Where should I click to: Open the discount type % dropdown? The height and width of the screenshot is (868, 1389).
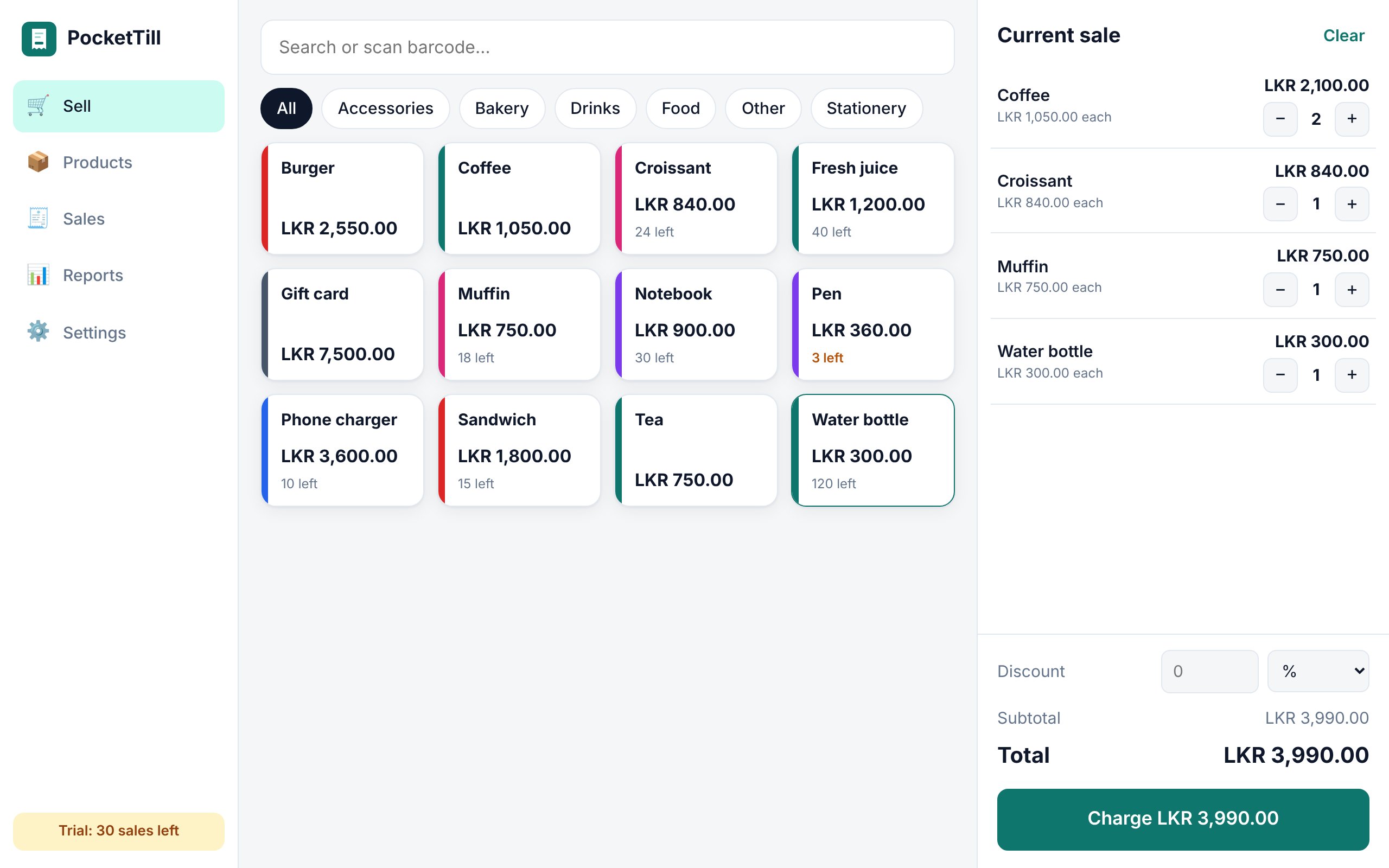click(1318, 671)
